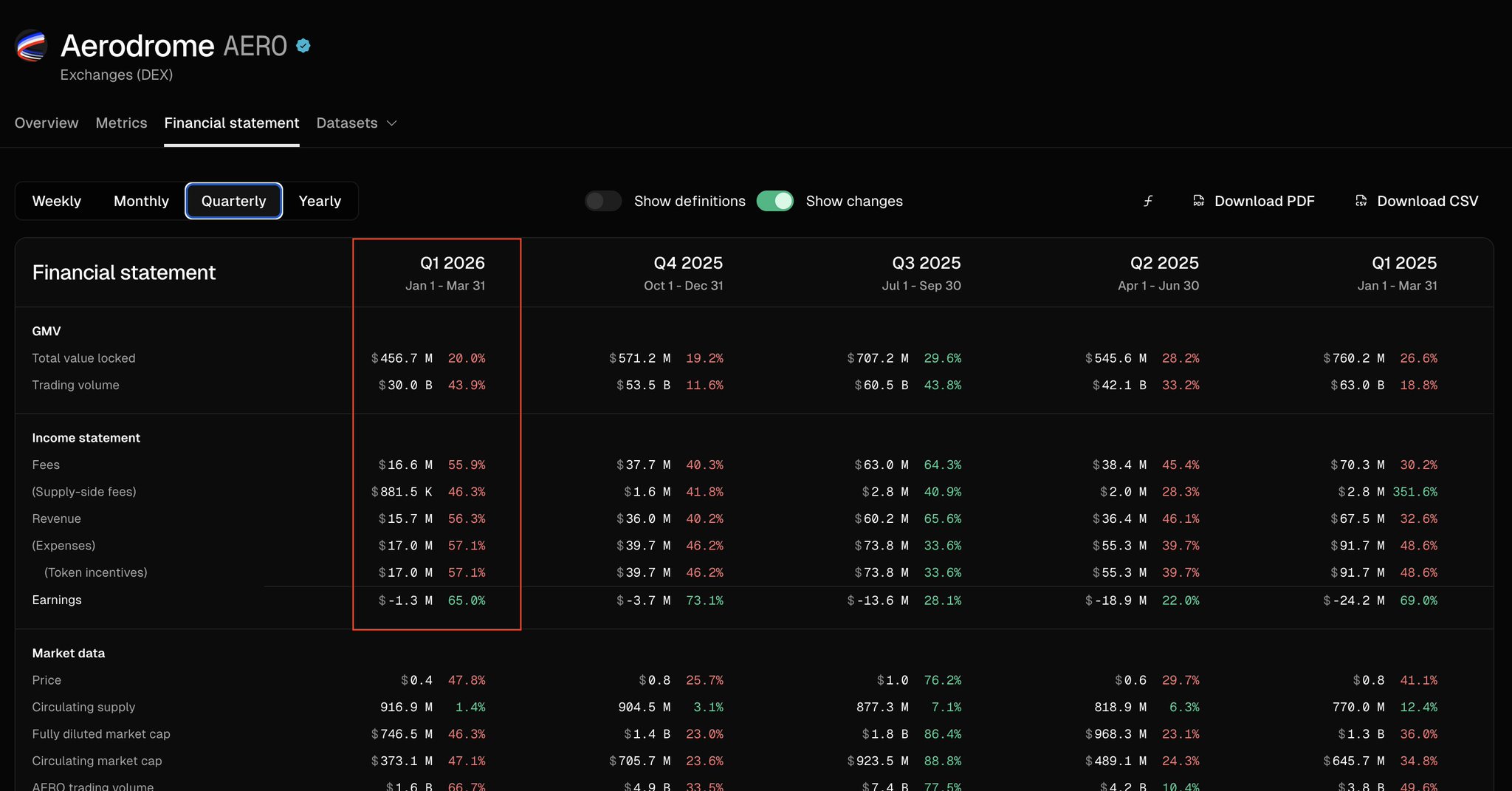Select the Financial statement tab

click(x=232, y=123)
